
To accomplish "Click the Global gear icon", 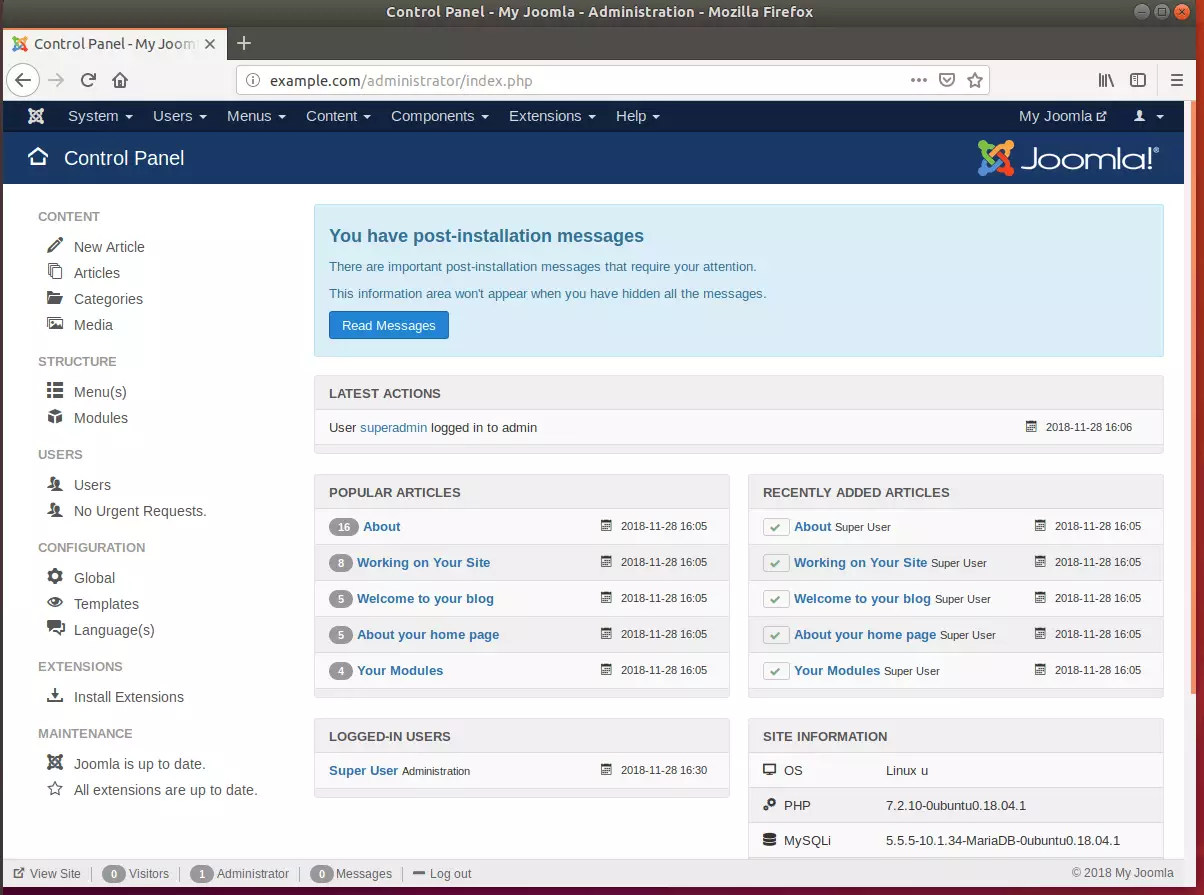I will pyautogui.click(x=55, y=577).
